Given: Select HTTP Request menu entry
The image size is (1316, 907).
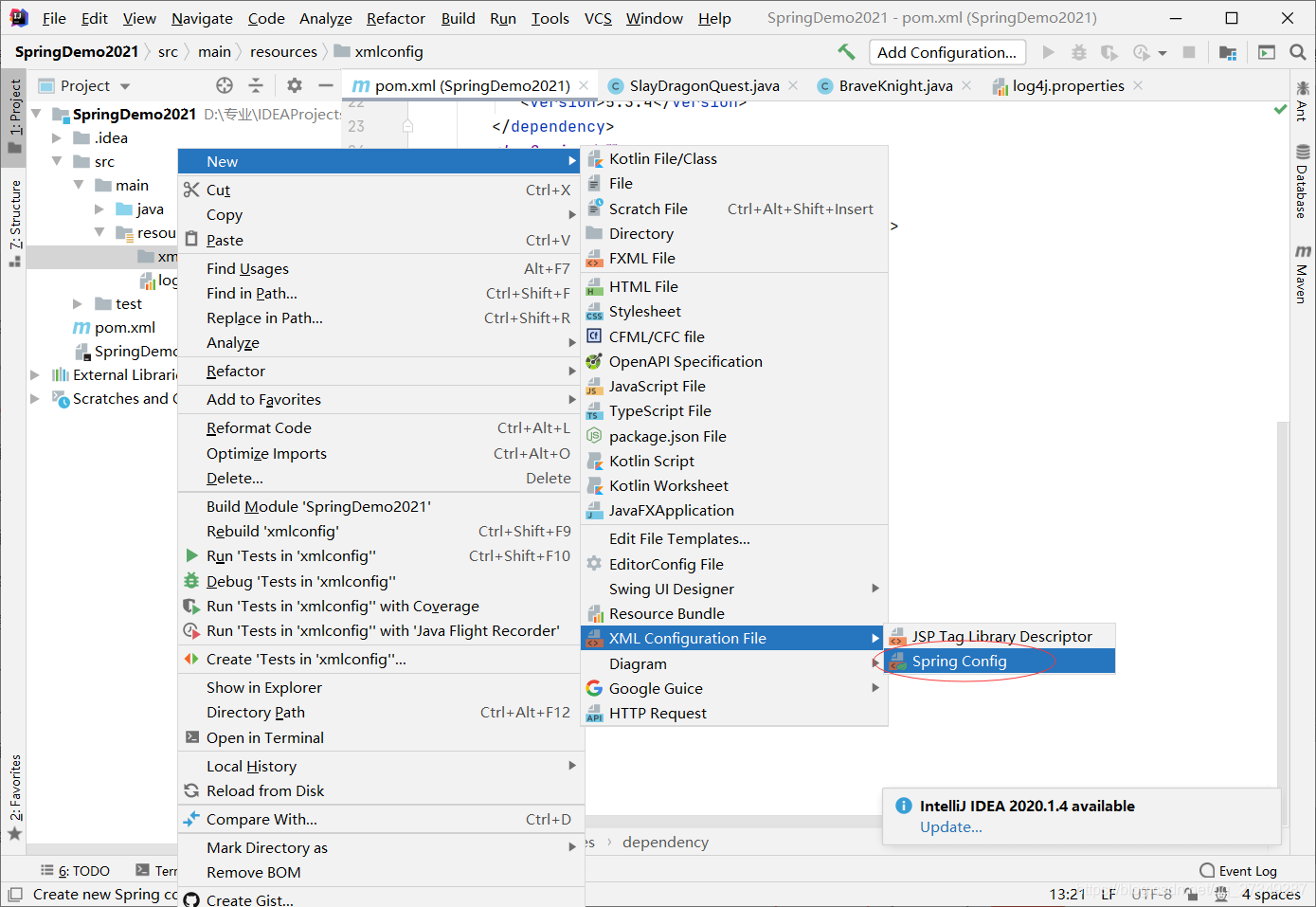Looking at the screenshot, I should click(734, 714).
